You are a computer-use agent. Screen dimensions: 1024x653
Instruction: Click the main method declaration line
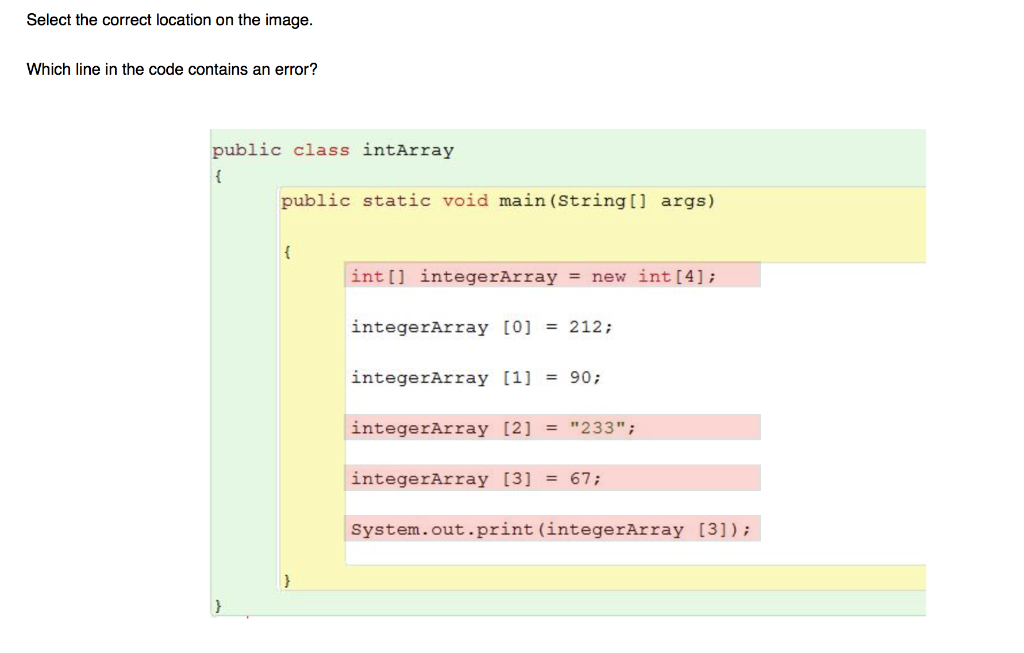point(498,200)
